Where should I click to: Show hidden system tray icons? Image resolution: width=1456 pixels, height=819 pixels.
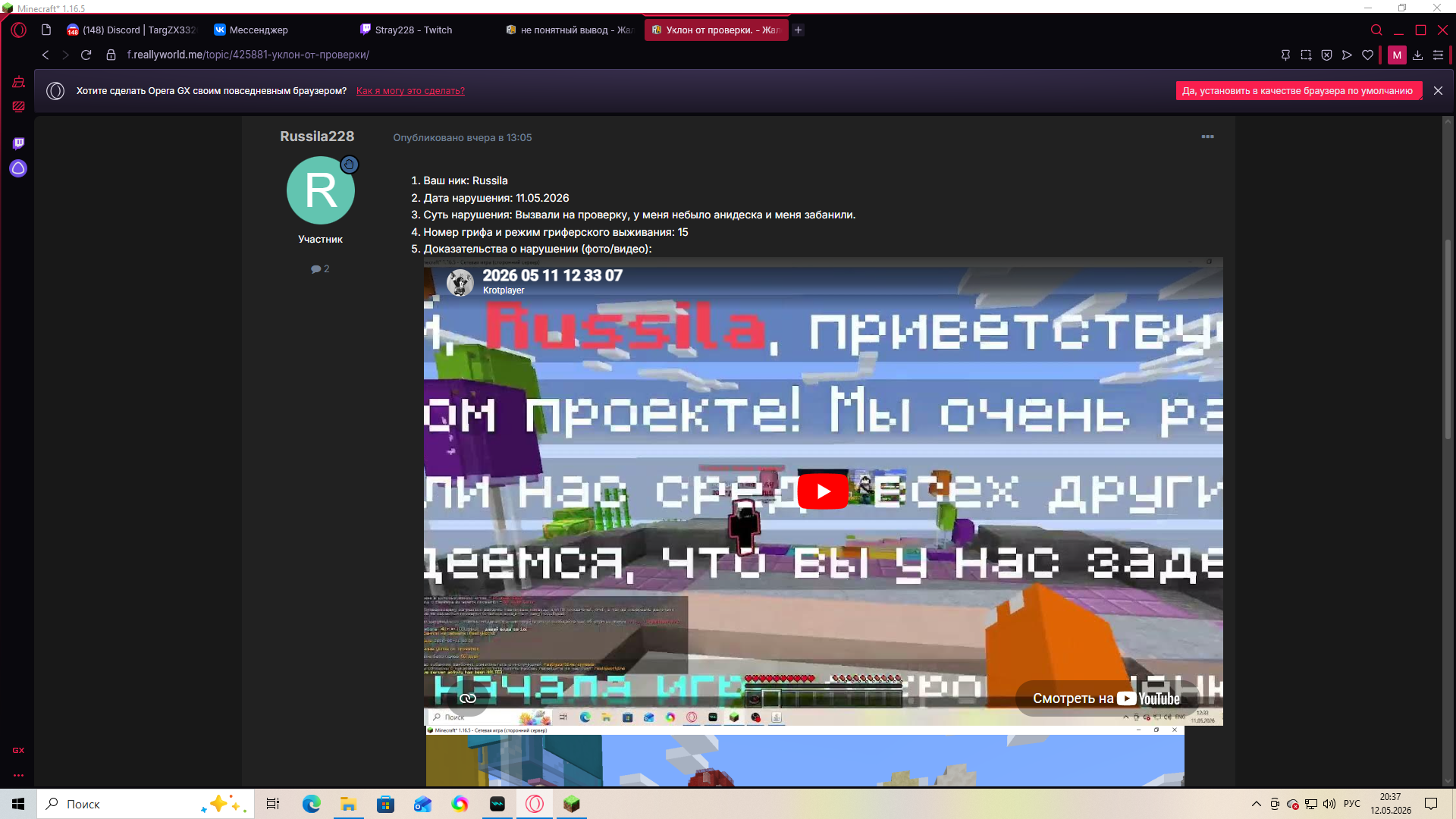pos(1256,804)
